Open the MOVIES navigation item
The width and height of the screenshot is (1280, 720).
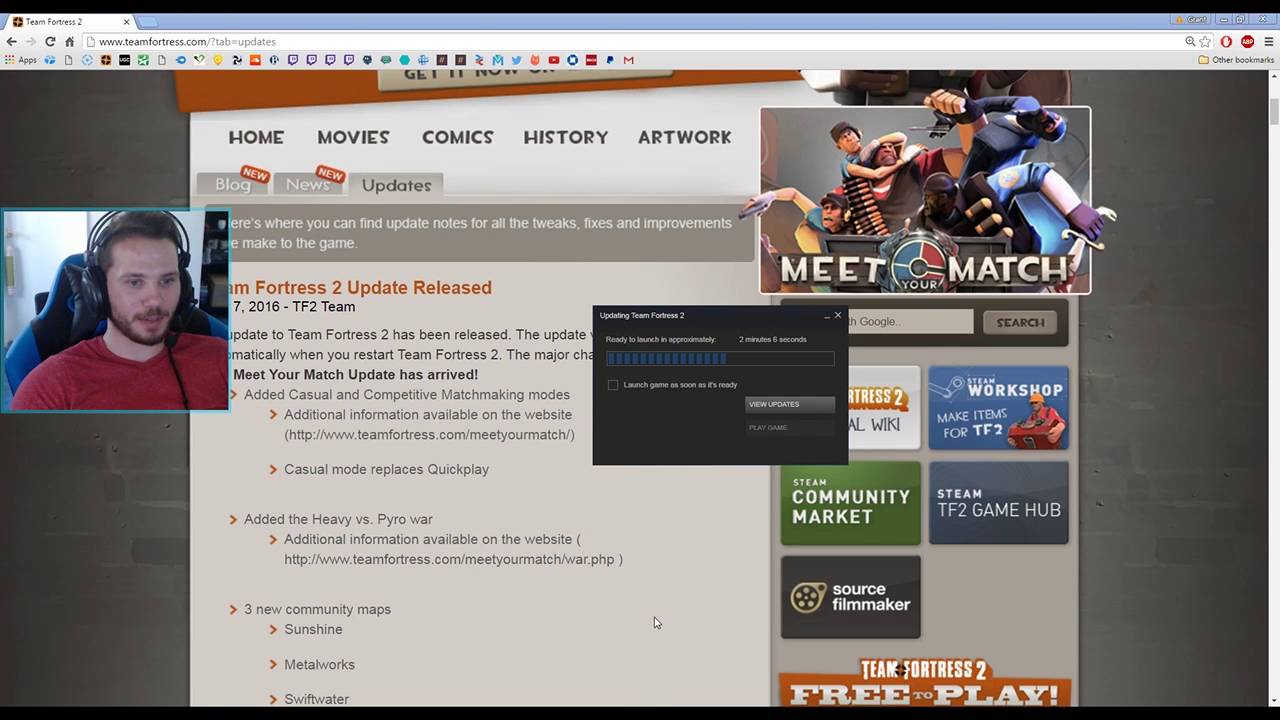tap(353, 137)
